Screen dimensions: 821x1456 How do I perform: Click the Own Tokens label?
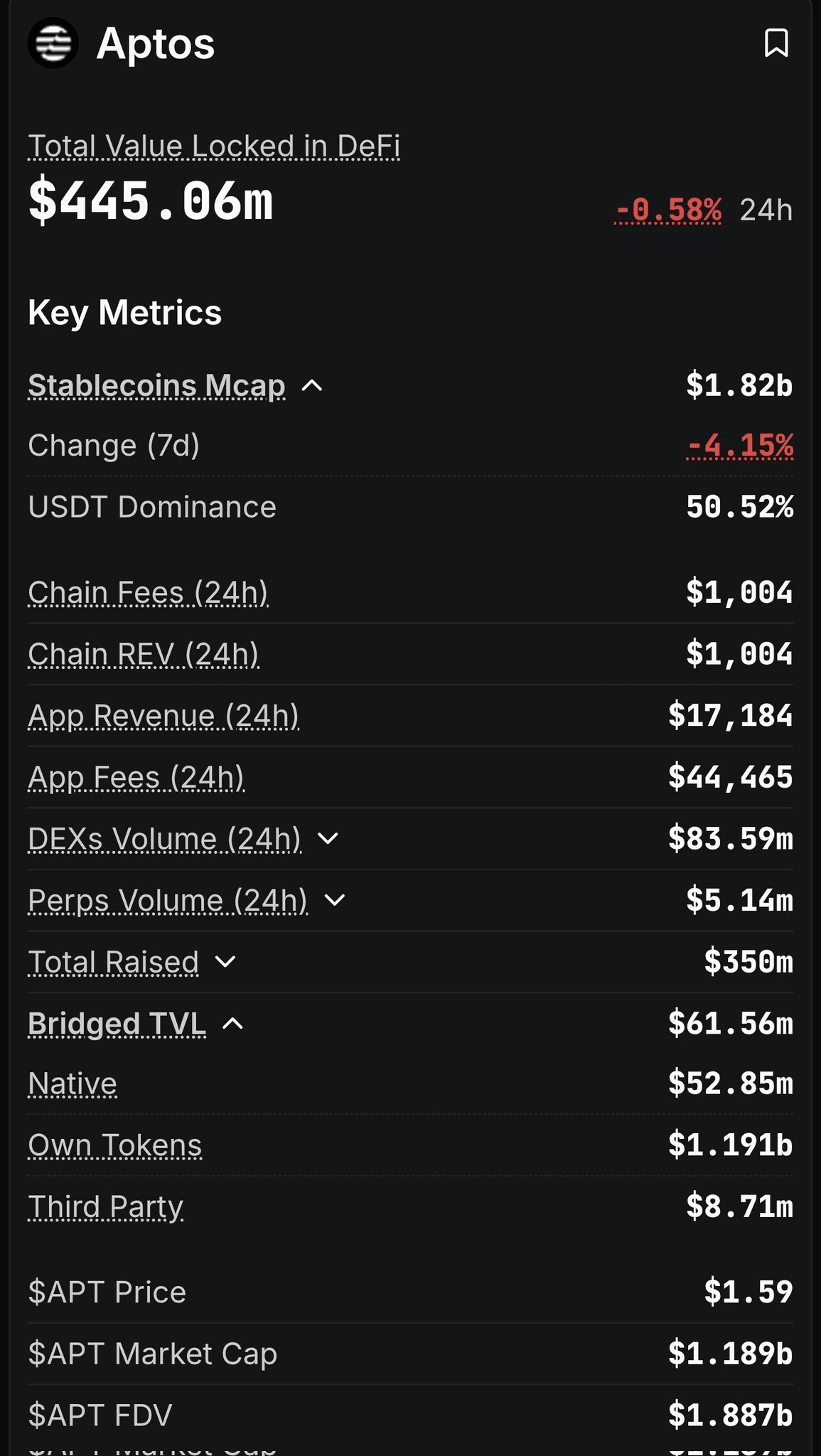click(114, 1146)
